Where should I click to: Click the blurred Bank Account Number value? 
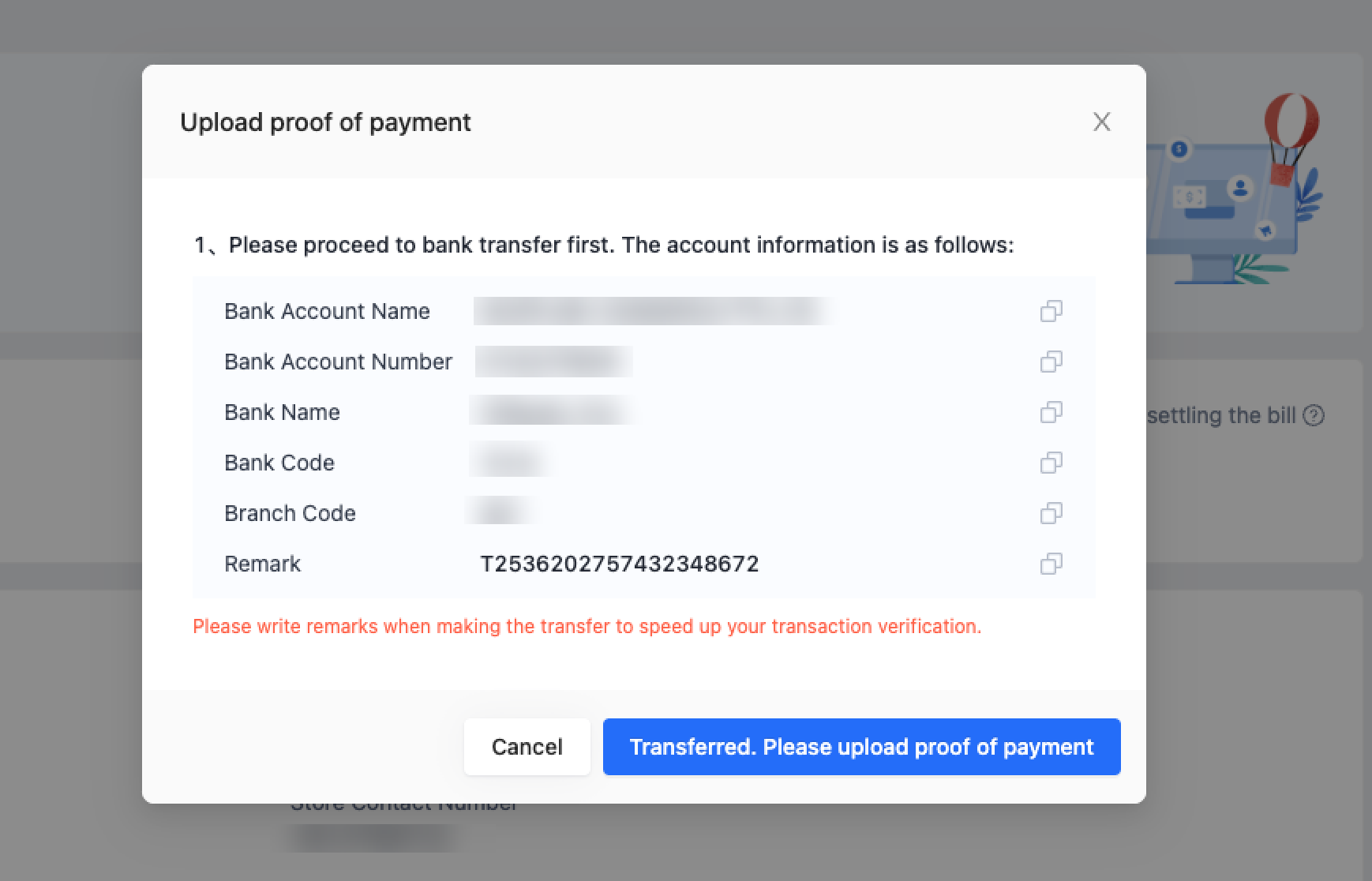[x=553, y=362]
